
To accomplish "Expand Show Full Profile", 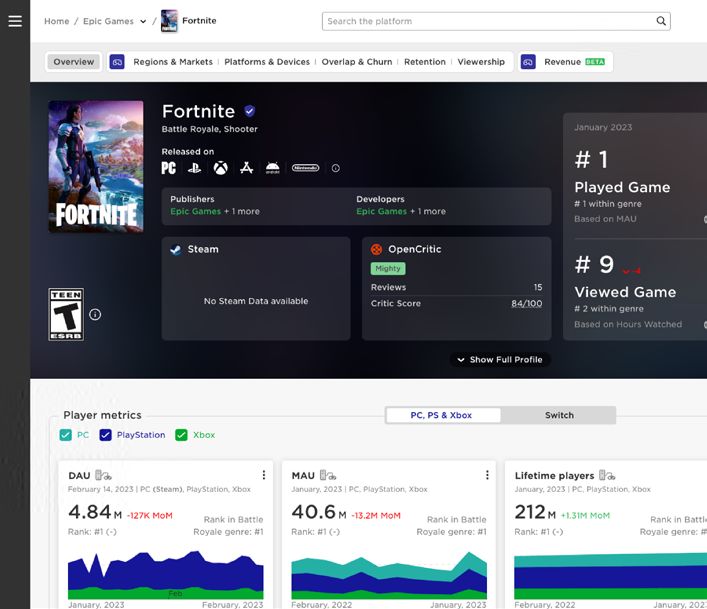I will point(500,360).
